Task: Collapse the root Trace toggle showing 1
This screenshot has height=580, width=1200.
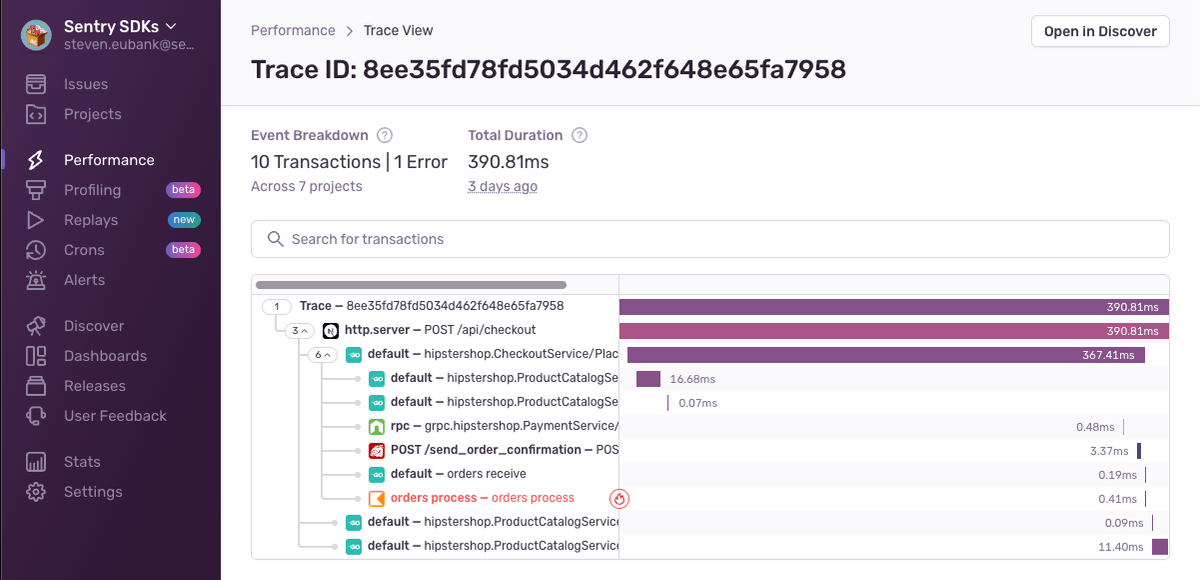Action: point(276,306)
